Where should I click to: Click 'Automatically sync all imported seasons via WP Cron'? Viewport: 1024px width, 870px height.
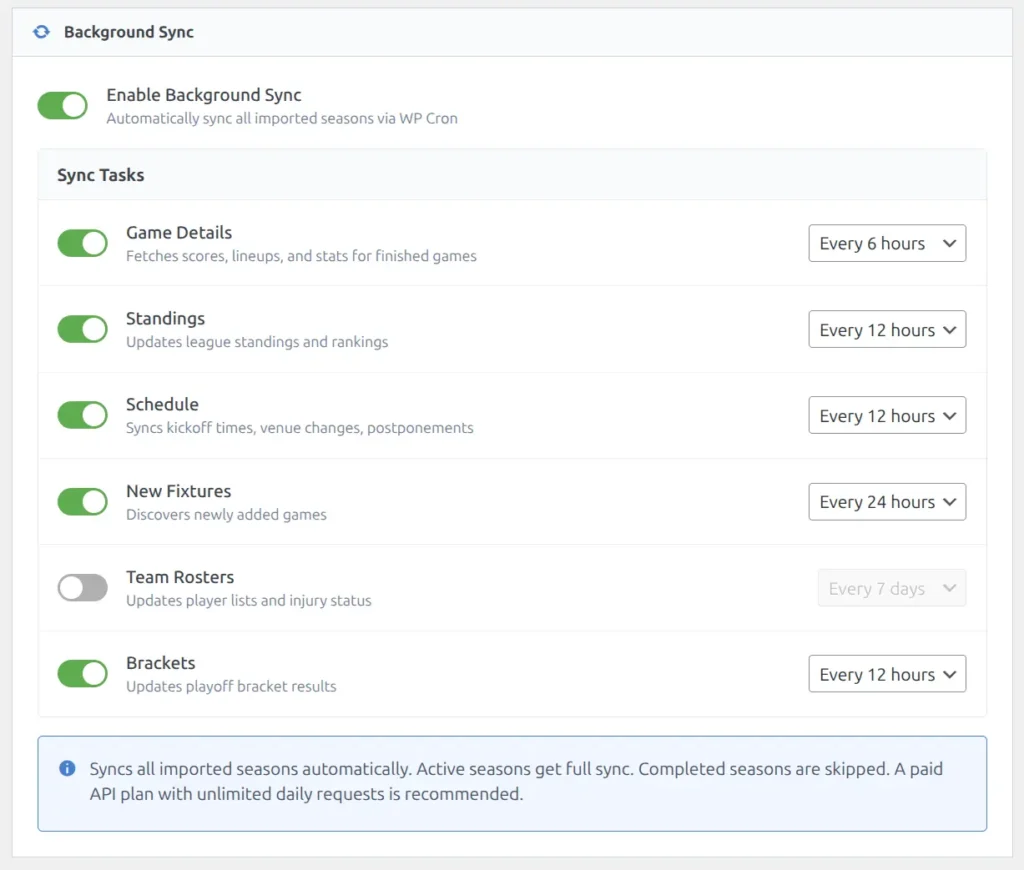pos(282,118)
